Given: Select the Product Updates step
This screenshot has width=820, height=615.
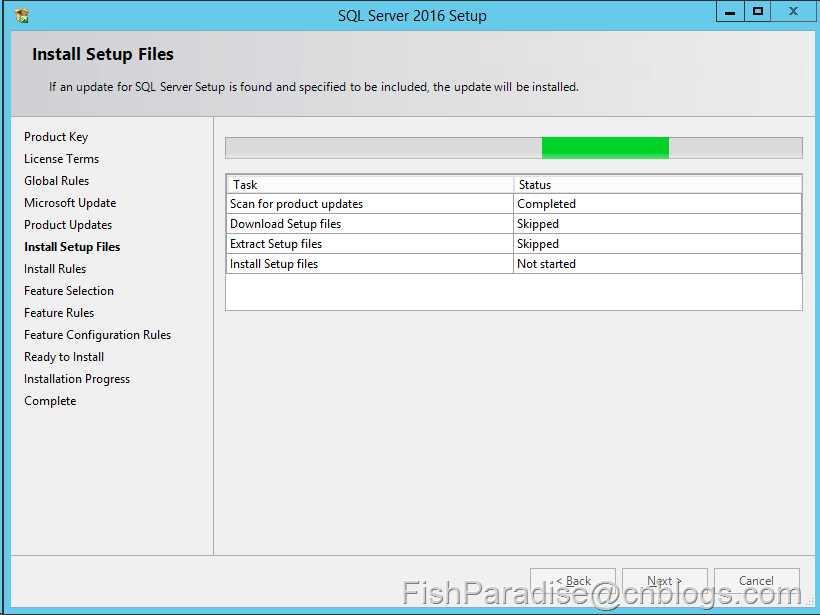Looking at the screenshot, I should (68, 225).
